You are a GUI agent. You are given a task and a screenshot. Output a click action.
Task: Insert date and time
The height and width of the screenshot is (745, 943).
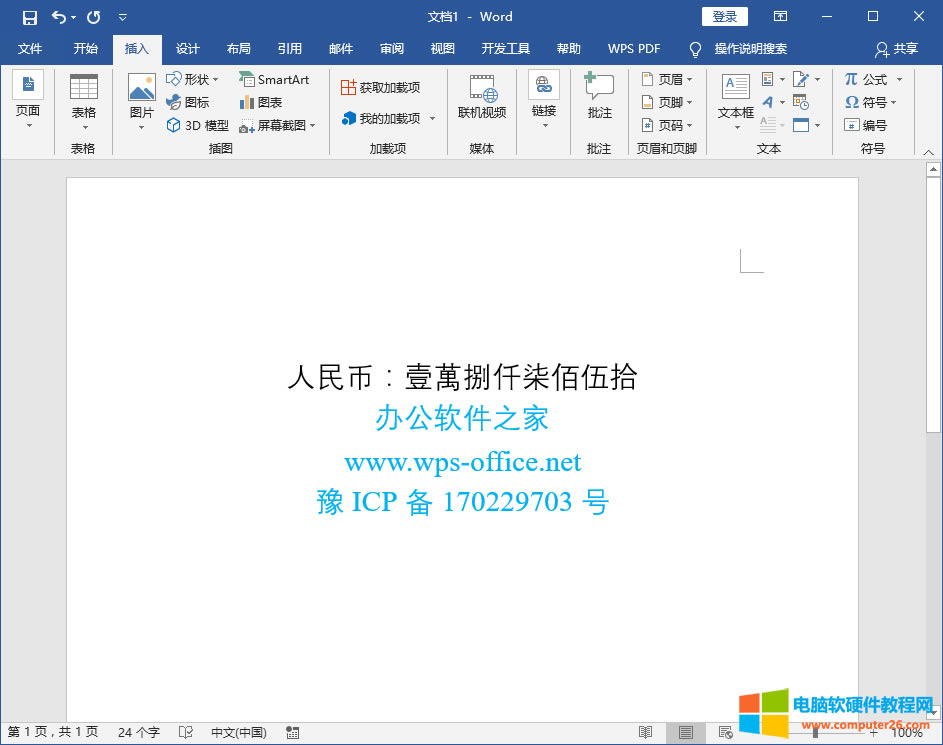coord(800,102)
